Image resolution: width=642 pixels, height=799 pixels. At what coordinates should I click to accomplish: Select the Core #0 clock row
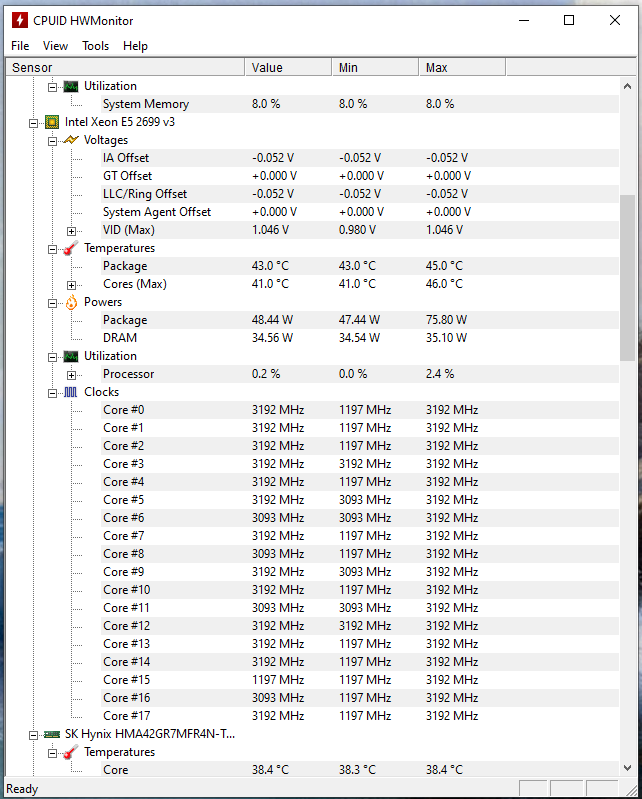(x=360, y=410)
